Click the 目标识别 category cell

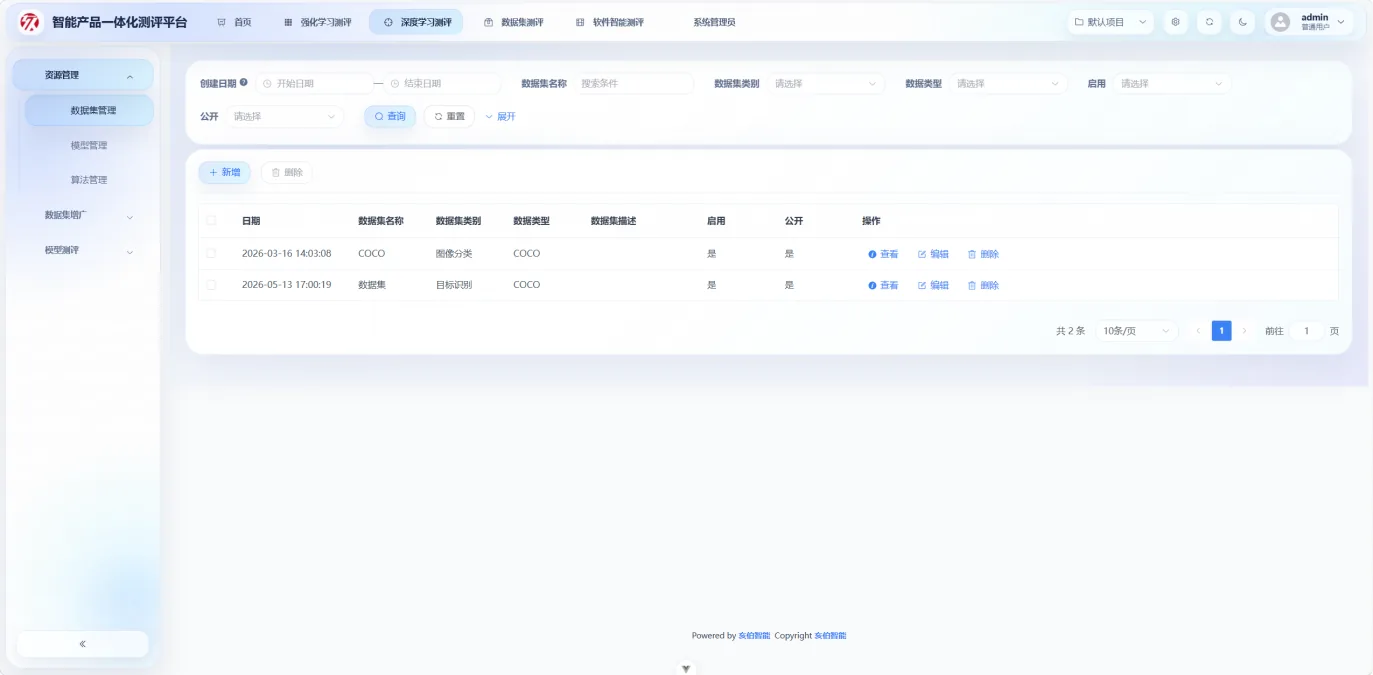pyautogui.click(x=454, y=285)
